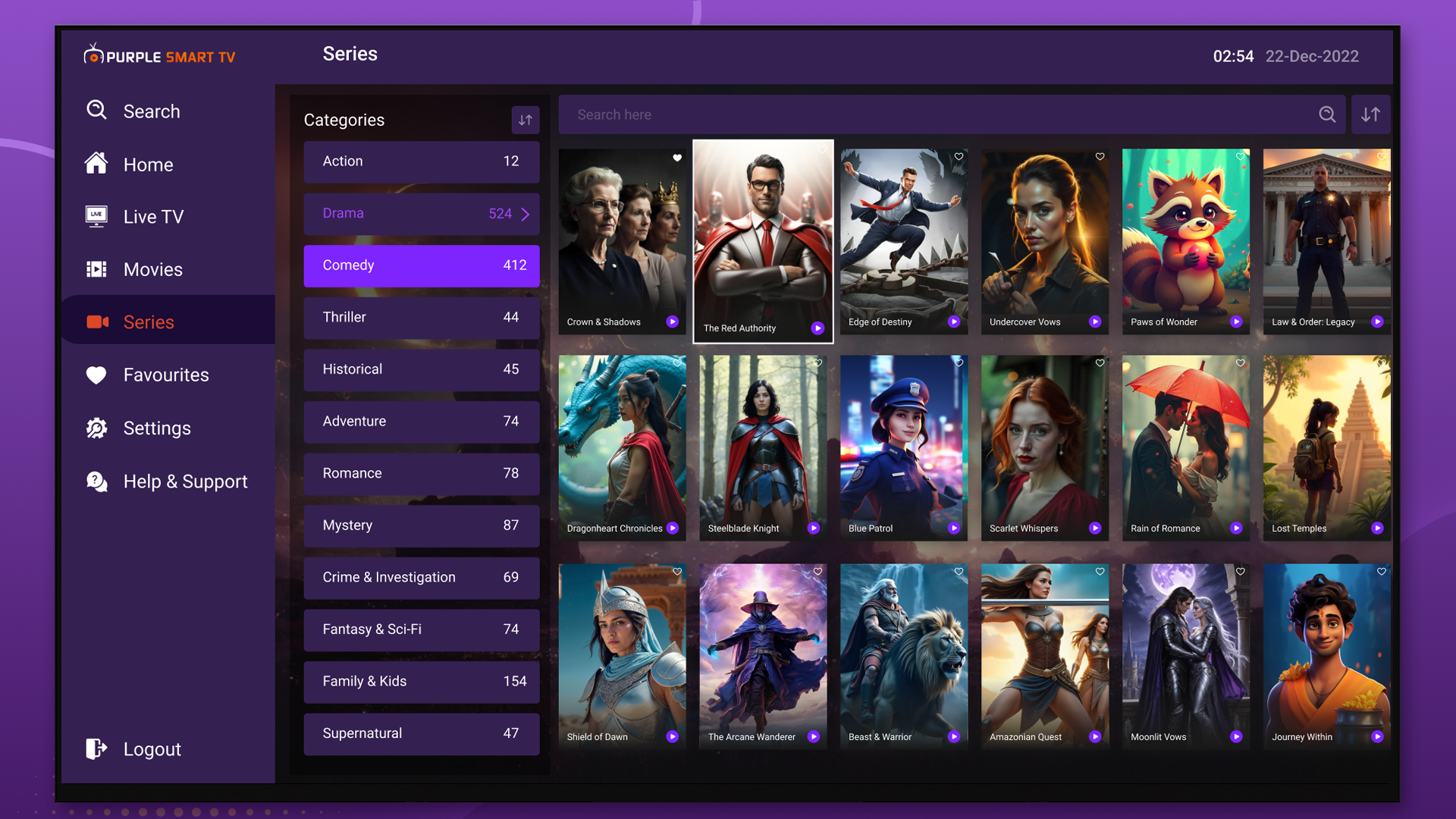Click the Movies film strip icon

point(96,269)
